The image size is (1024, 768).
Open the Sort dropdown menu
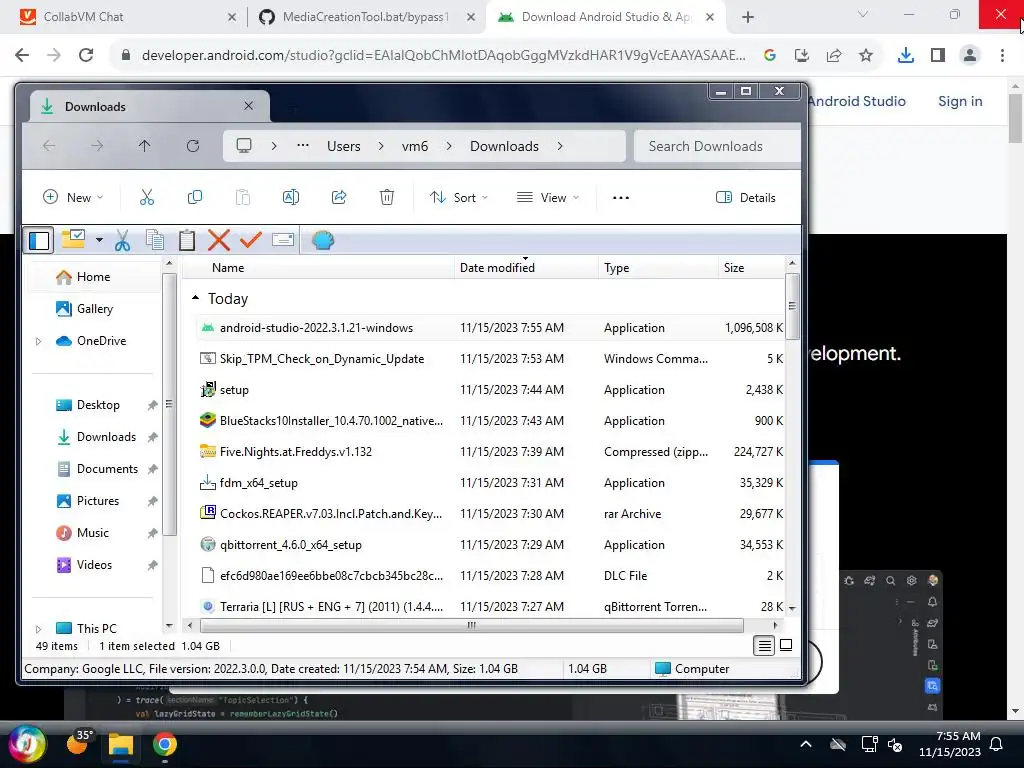click(458, 197)
